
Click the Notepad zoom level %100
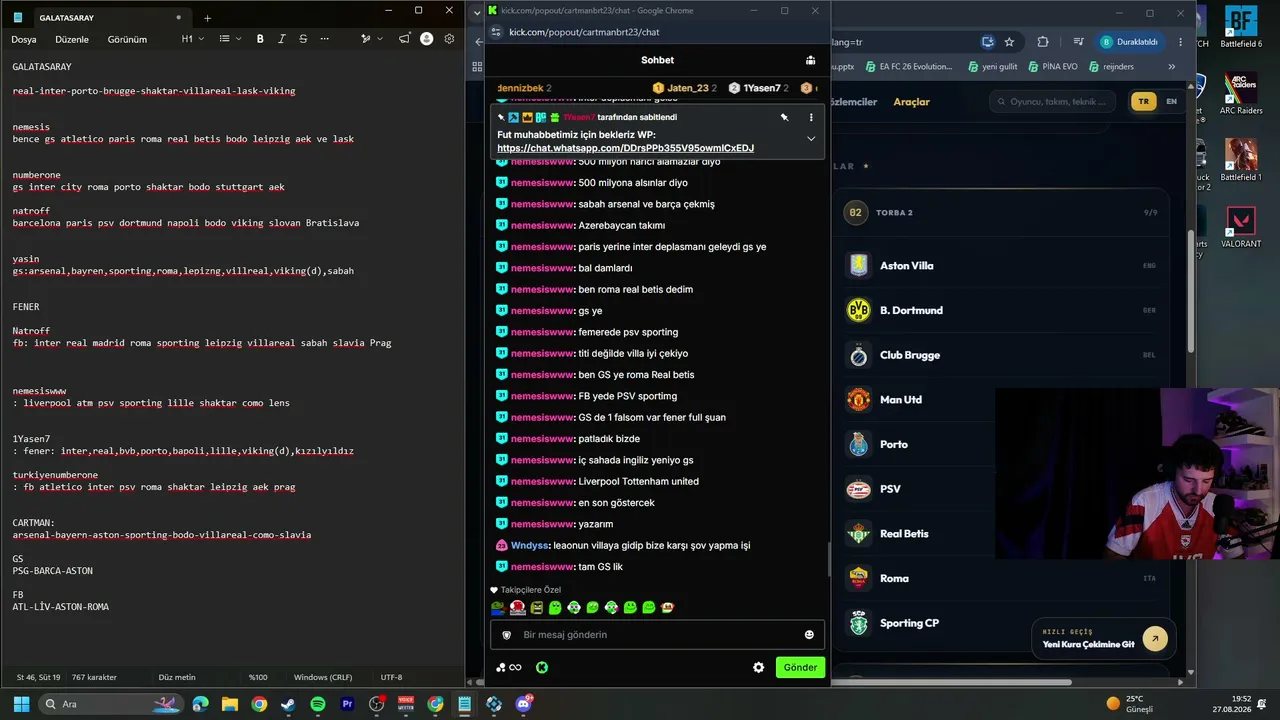[258, 677]
